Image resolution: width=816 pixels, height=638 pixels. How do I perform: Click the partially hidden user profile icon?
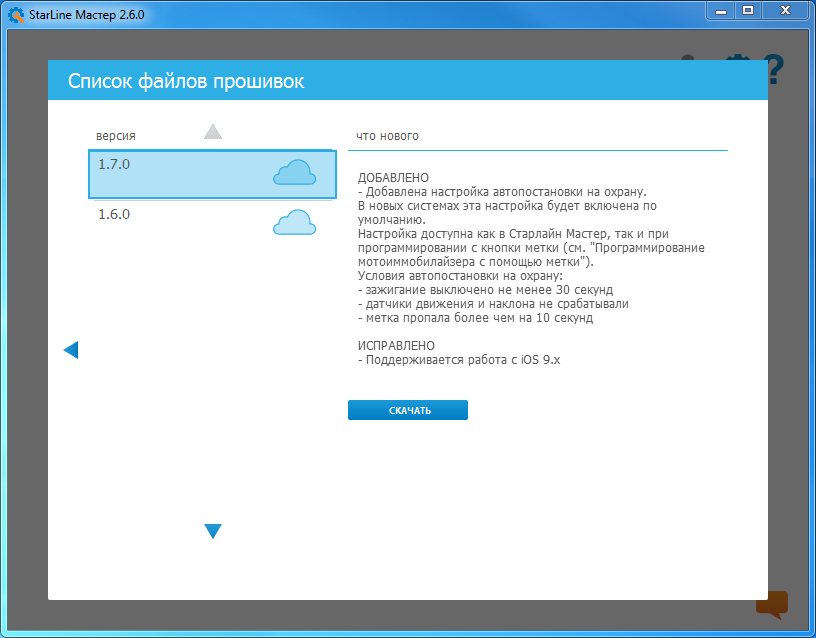688,62
